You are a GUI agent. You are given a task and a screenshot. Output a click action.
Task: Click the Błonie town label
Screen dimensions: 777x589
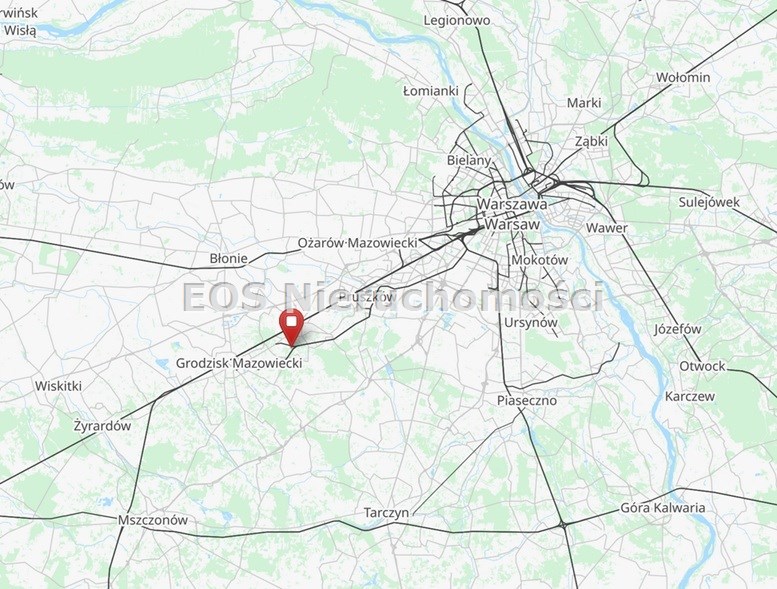click(x=228, y=259)
